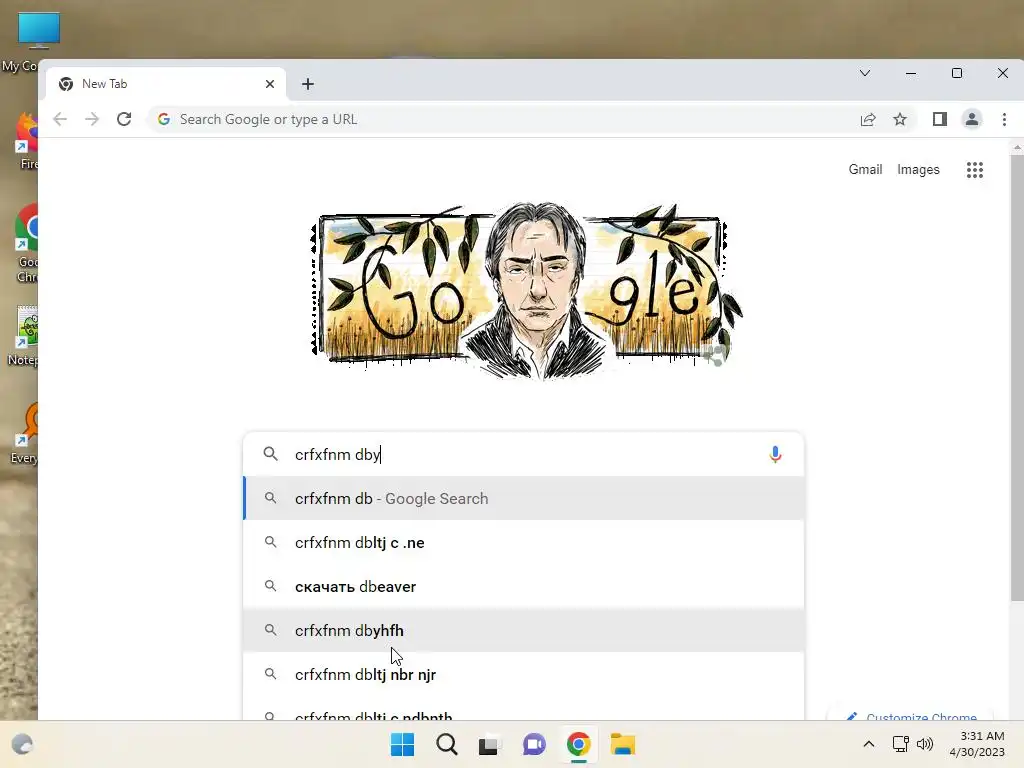Select suggestion 'crfxfnm dbyhfh'

tap(524, 630)
